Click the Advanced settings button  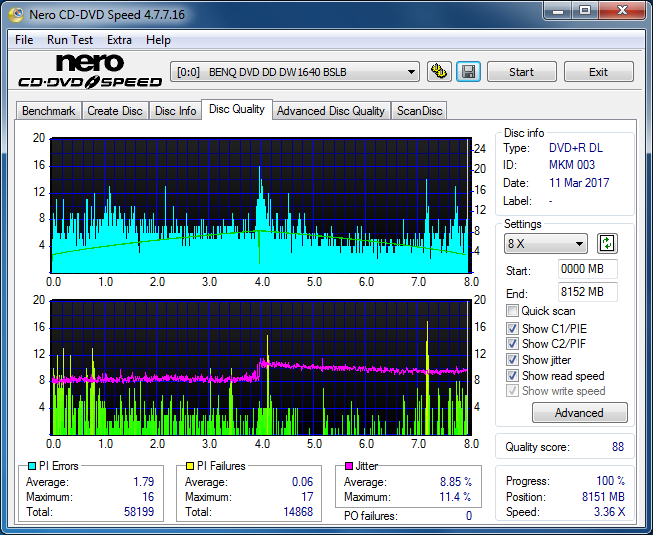(x=579, y=413)
